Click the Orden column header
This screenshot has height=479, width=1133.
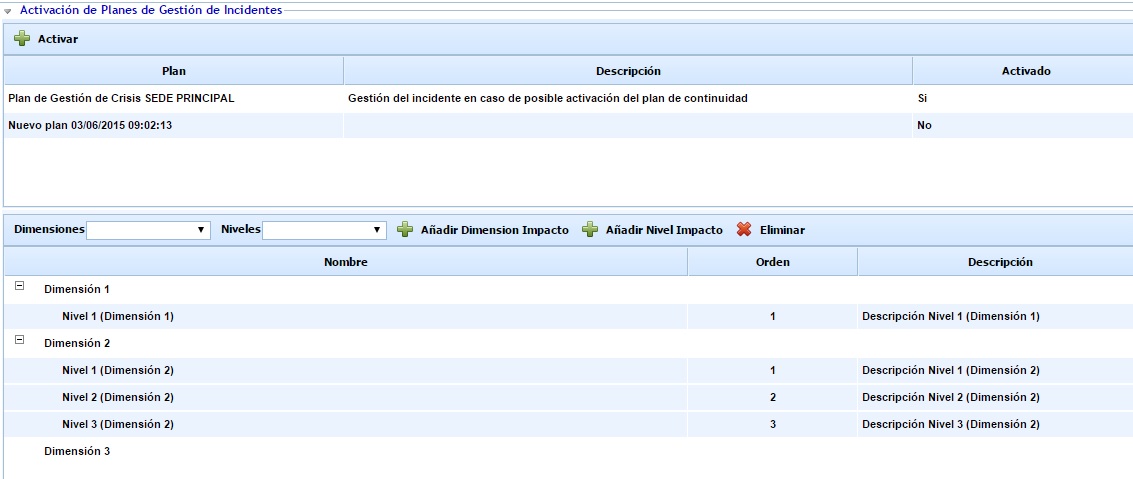(x=772, y=262)
